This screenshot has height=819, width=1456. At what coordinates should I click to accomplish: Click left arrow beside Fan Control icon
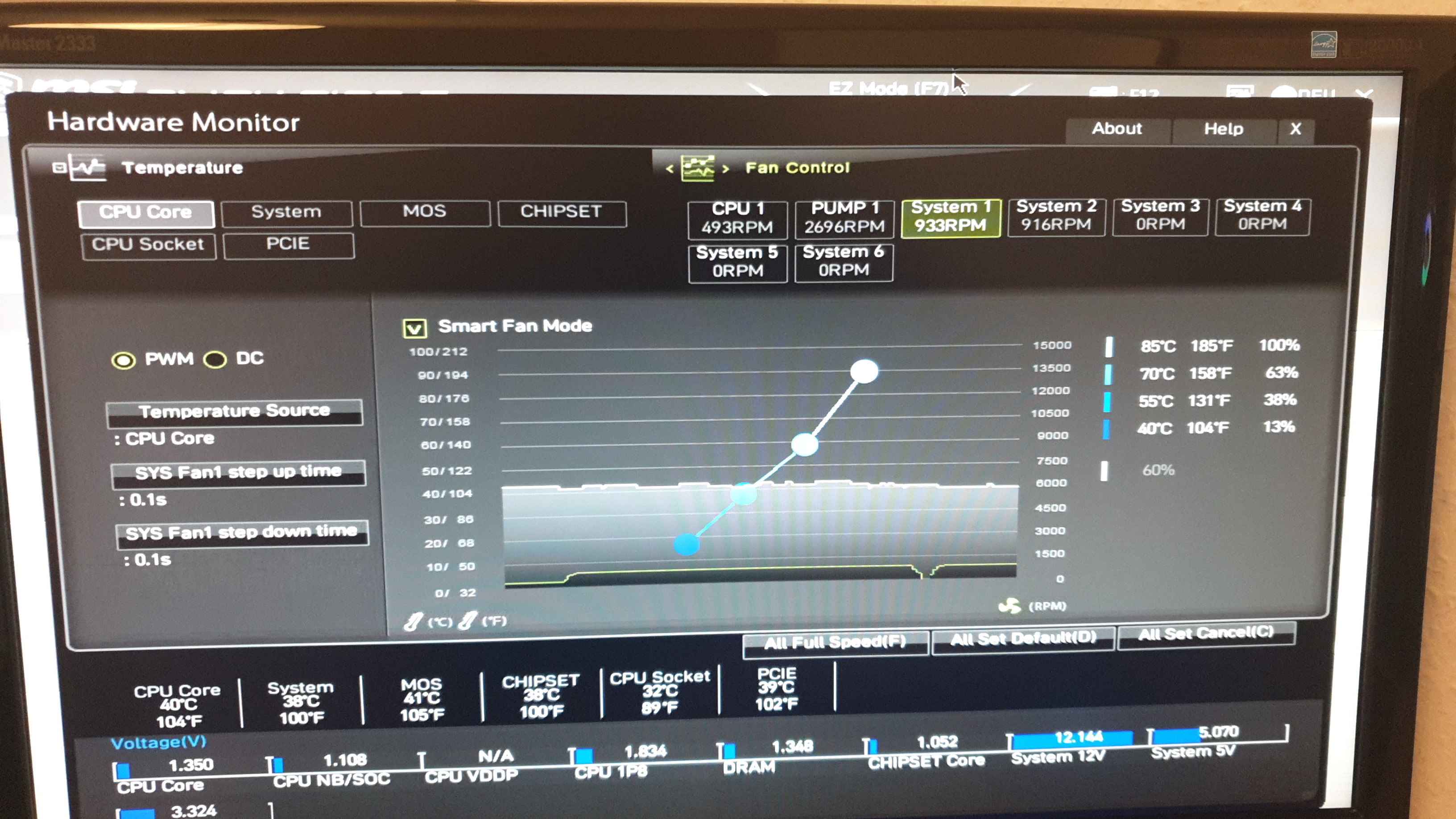(x=669, y=169)
